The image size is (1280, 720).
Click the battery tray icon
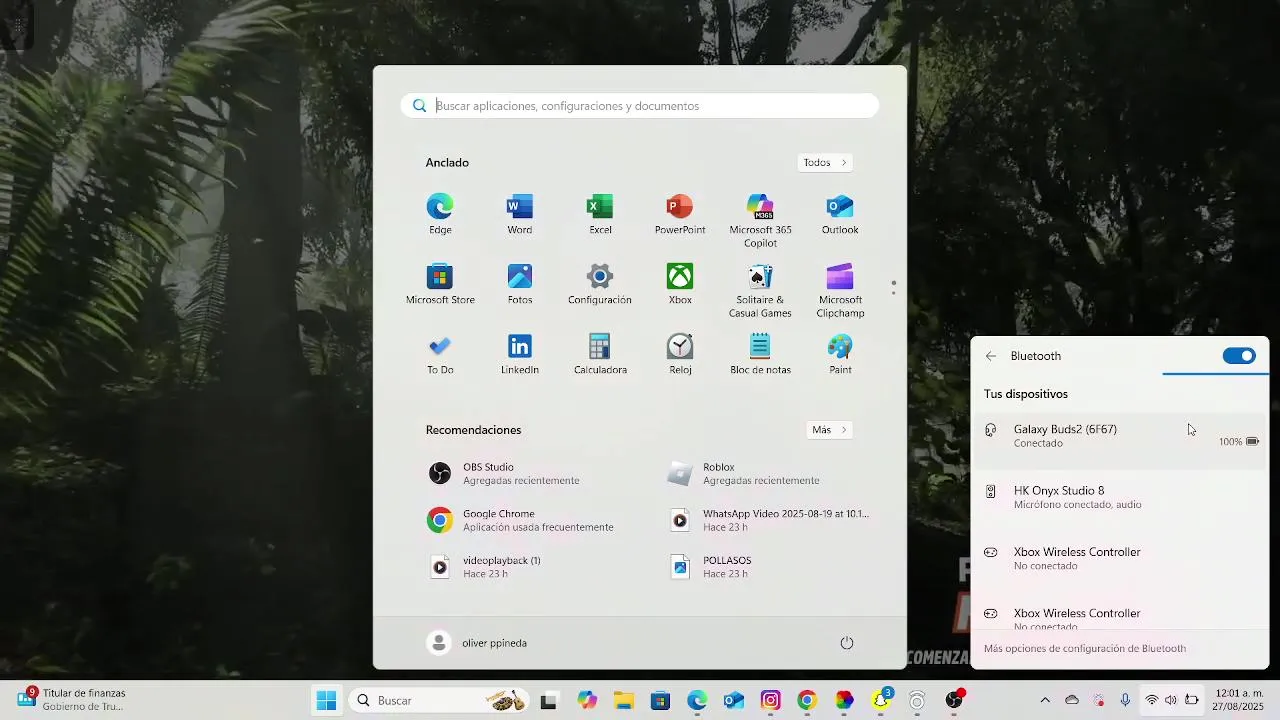[x=1191, y=700]
